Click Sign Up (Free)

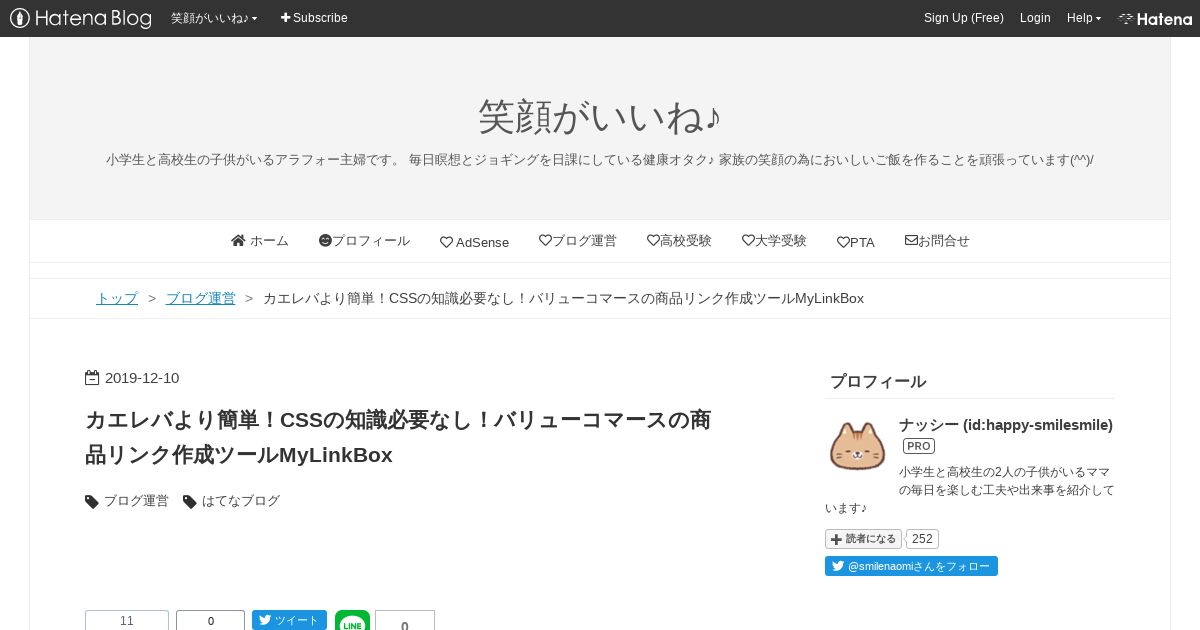(963, 18)
